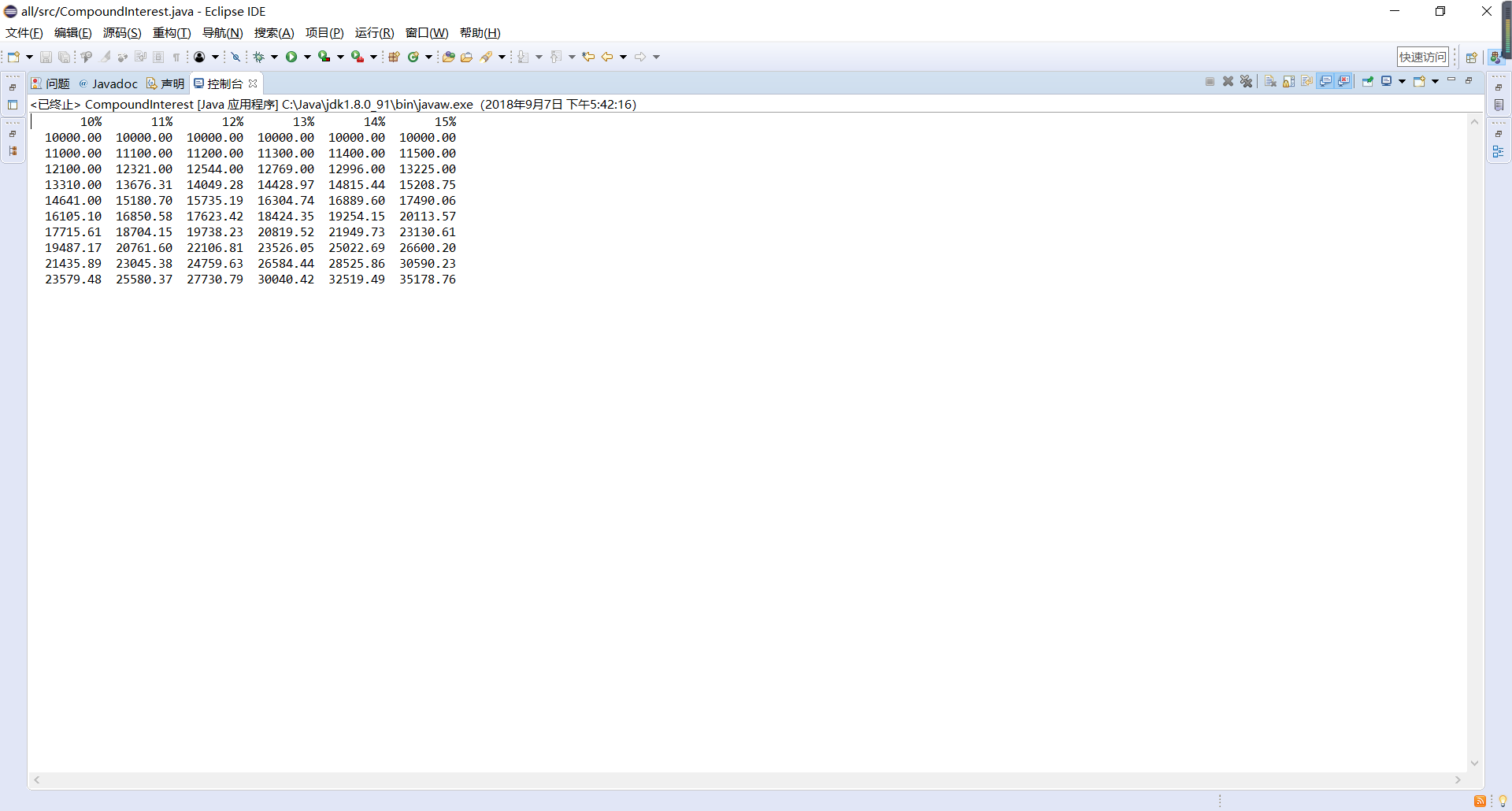Open the 运行(R) menu
The image size is (1512, 811).
[x=374, y=32]
